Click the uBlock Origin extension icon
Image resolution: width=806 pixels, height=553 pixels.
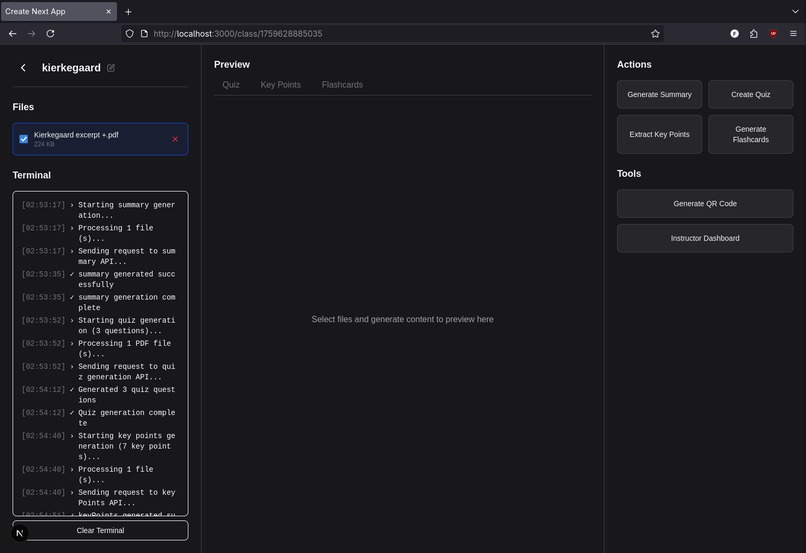coord(773,33)
